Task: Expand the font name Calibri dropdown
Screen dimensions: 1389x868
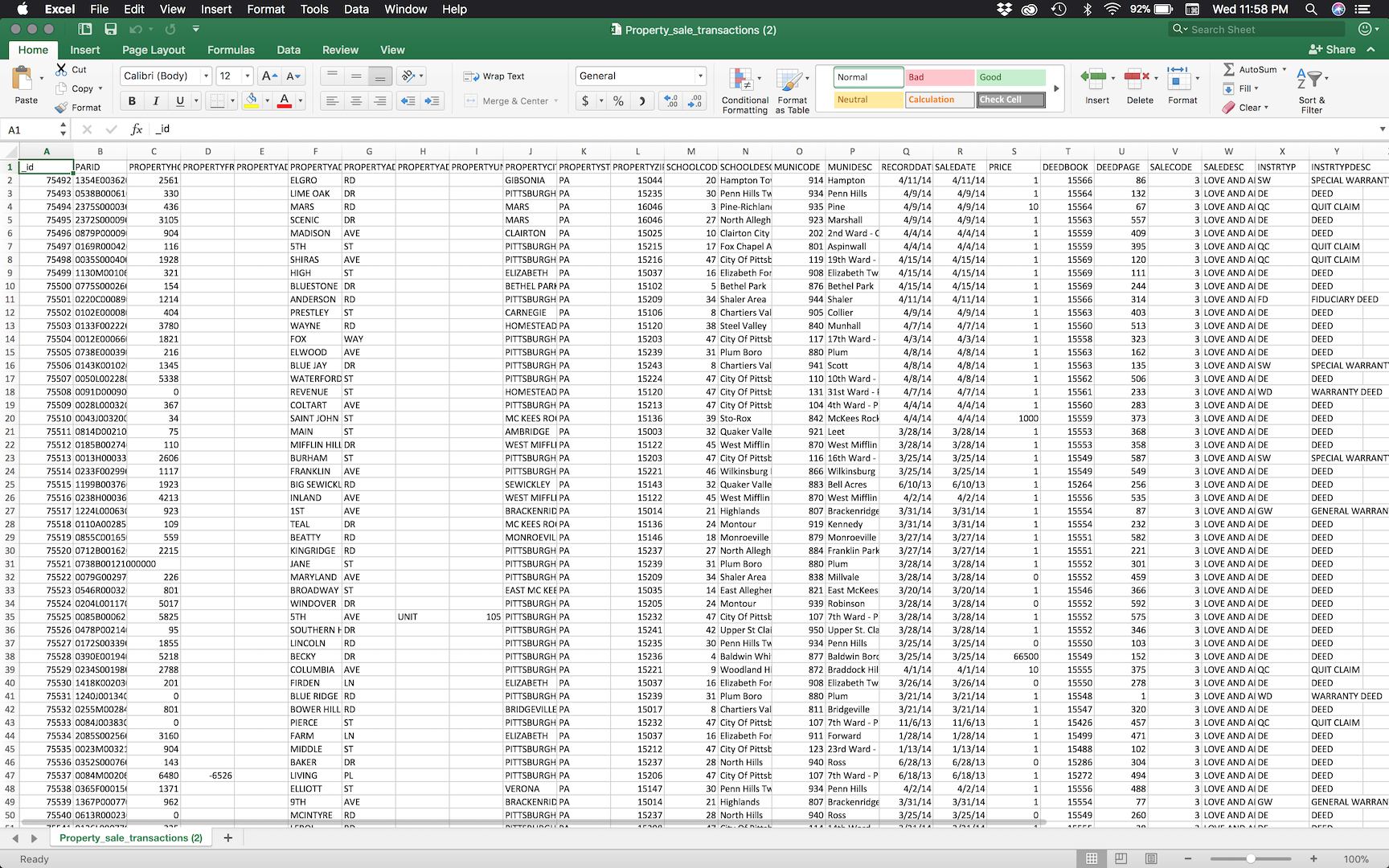Action: pyautogui.click(x=207, y=76)
